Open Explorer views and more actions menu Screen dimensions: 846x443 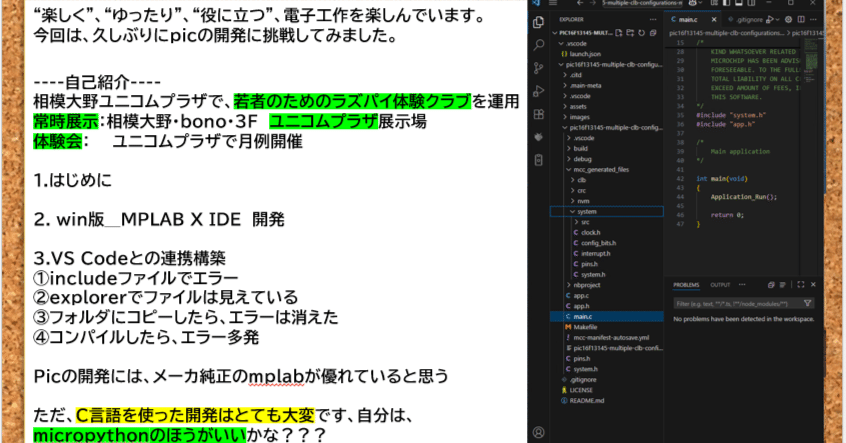pos(653,19)
